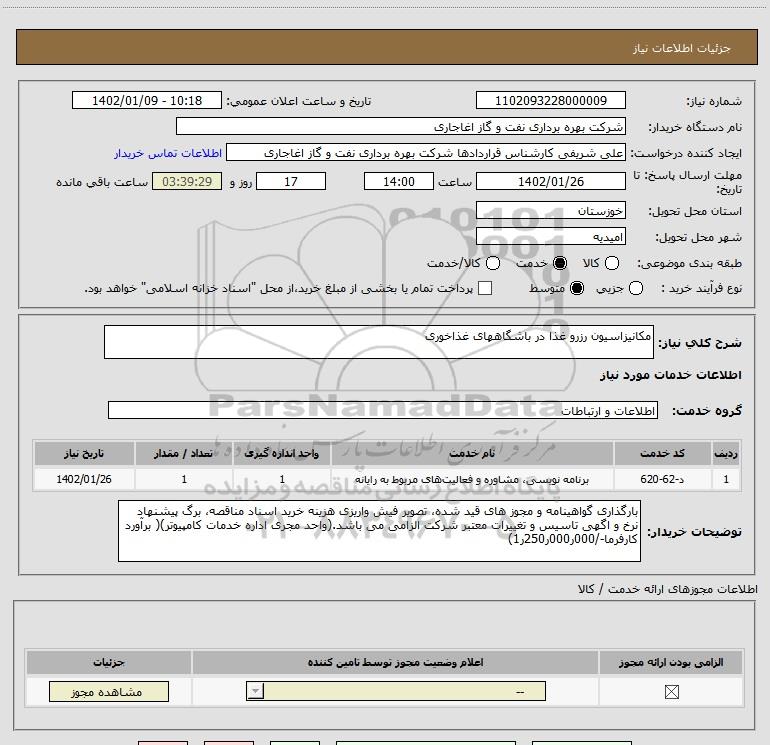Click the service name cell برنامه نویسی
Viewport: 770px width, 745px height.
[x=472, y=479]
